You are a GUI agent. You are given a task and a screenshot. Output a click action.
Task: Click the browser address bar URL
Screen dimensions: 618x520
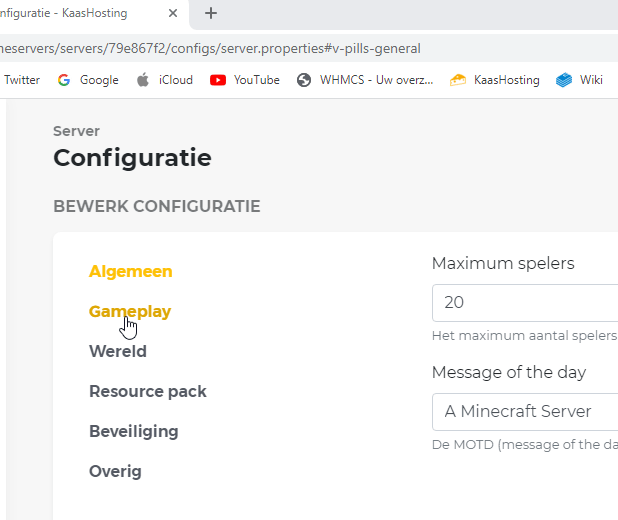(210, 48)
